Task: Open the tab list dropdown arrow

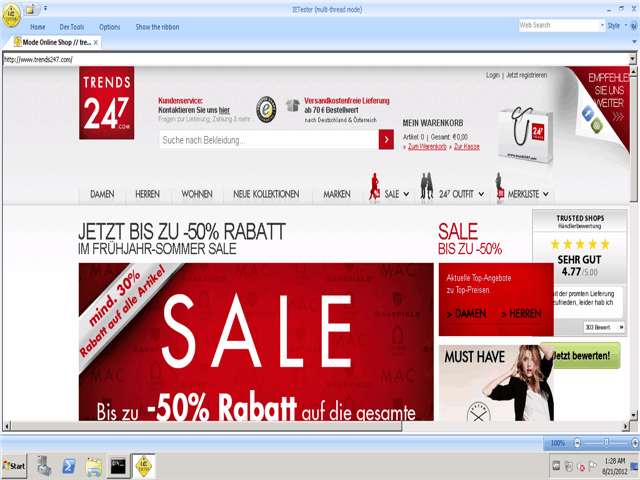Action: (634, 42)
